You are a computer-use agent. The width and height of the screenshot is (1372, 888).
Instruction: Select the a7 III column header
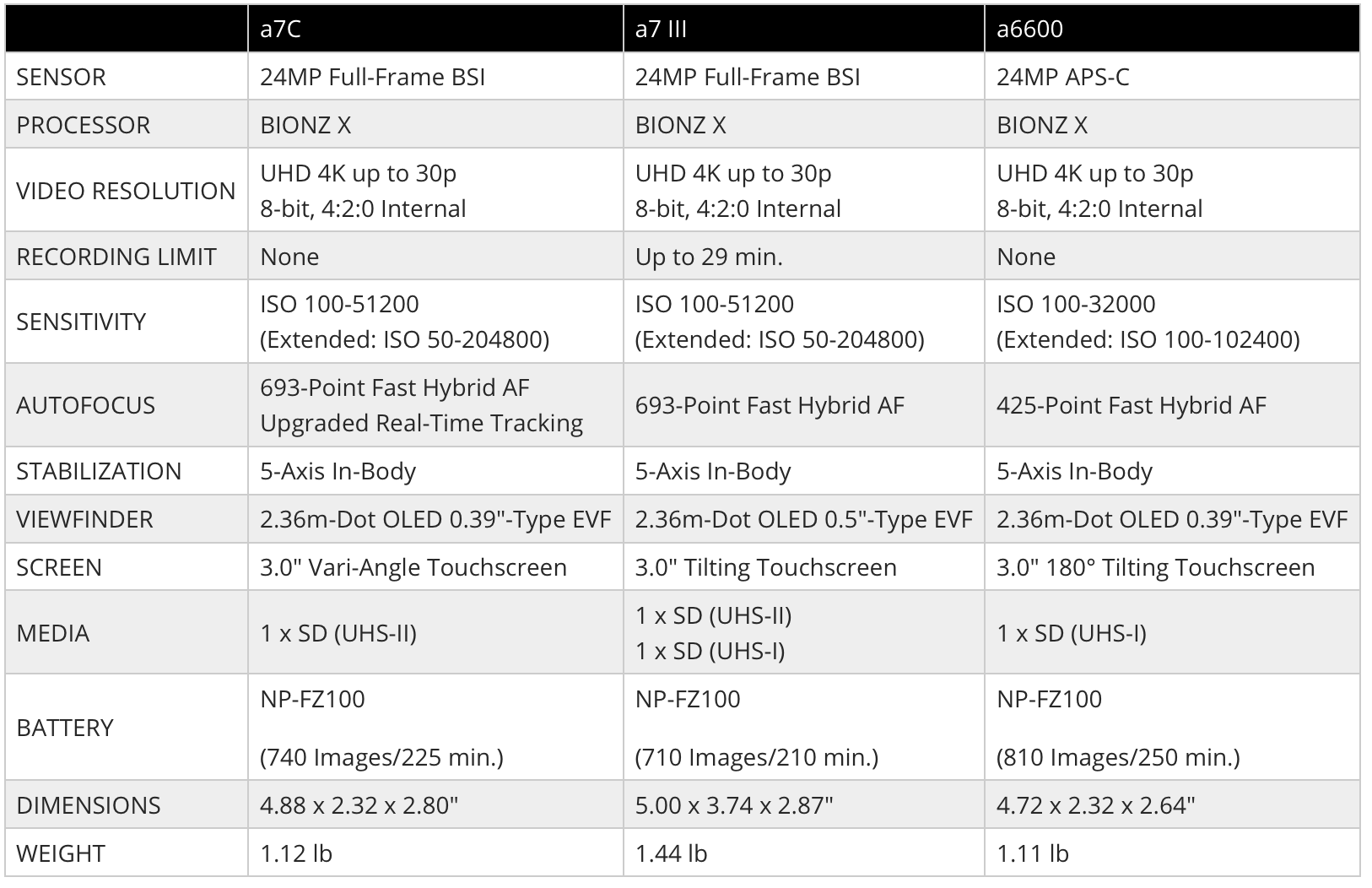(804, 29)
